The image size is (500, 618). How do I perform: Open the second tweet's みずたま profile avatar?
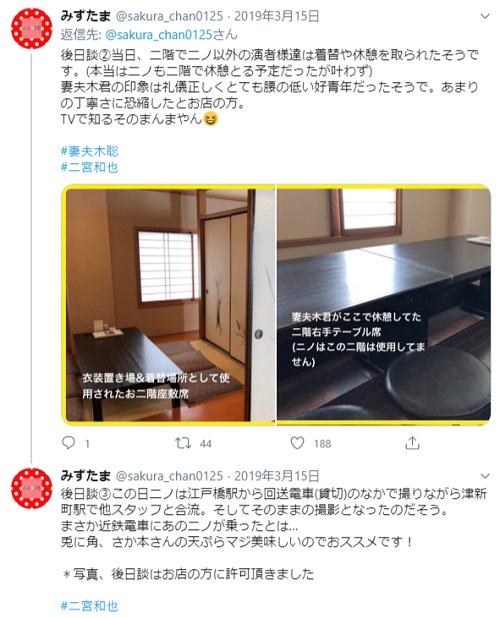point(32,488)
